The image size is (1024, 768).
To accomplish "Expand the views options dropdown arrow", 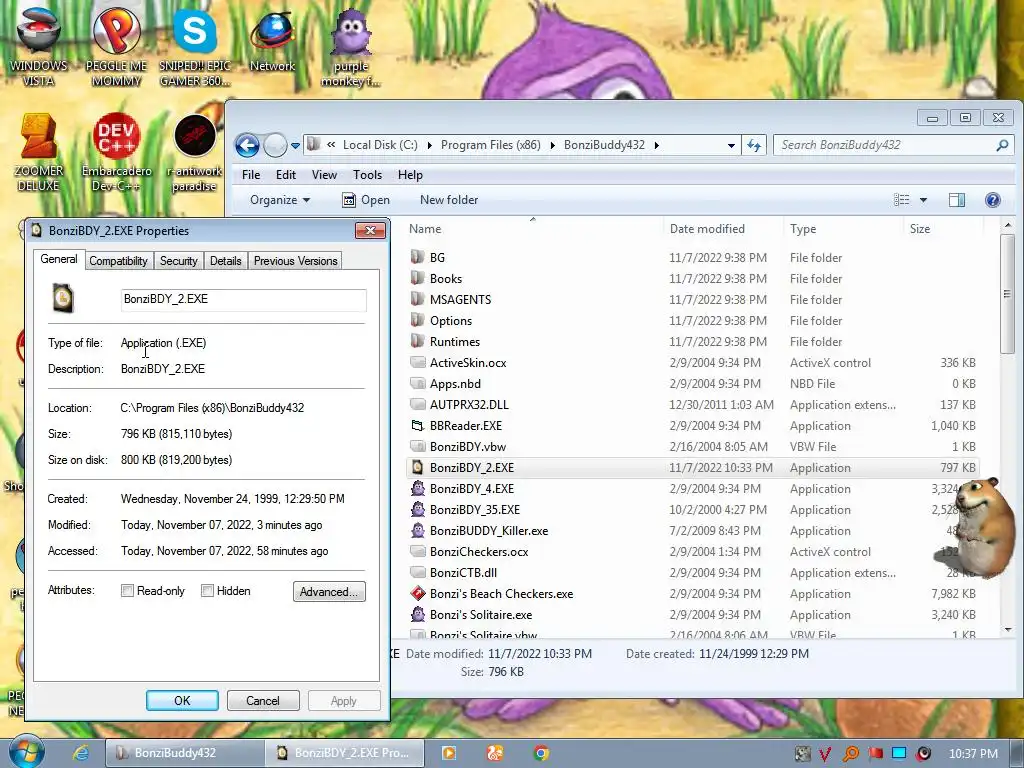I will (923, 200).
